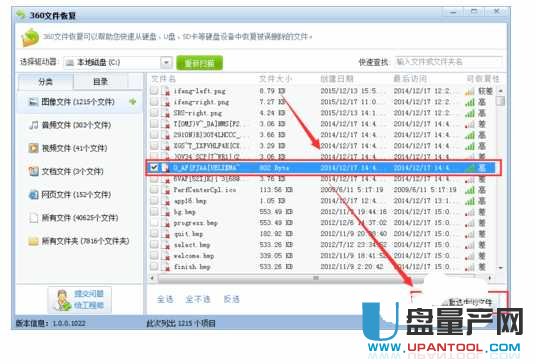The height and width of the screenshot is (364, 536).
Task: Click the 反选 invert selection link
Action: (231, 299)
